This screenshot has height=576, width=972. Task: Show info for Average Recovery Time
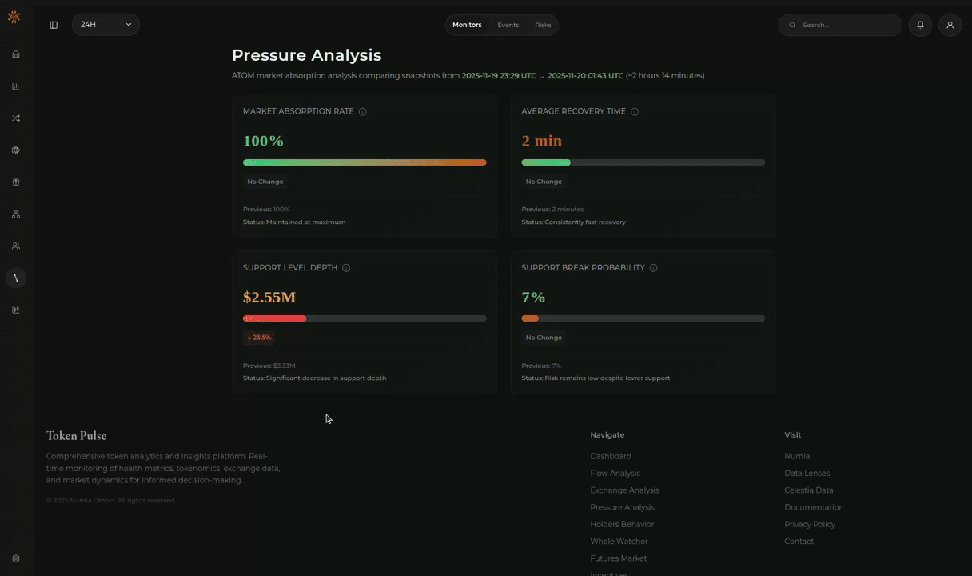(x=635, y=112)
